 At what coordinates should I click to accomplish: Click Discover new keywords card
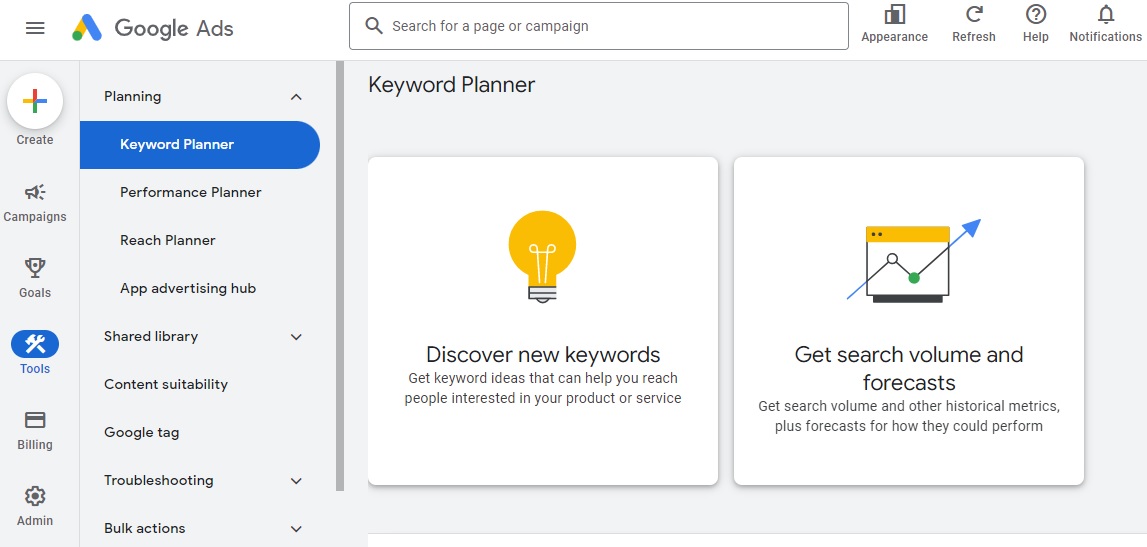pyautogui.click(x=543, y=321)
